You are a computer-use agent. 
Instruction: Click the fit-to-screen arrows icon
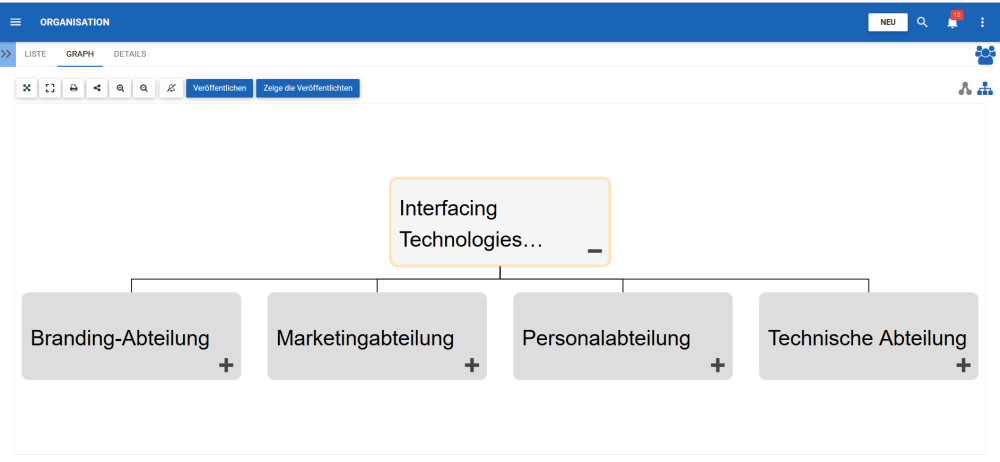coord(27,88)
